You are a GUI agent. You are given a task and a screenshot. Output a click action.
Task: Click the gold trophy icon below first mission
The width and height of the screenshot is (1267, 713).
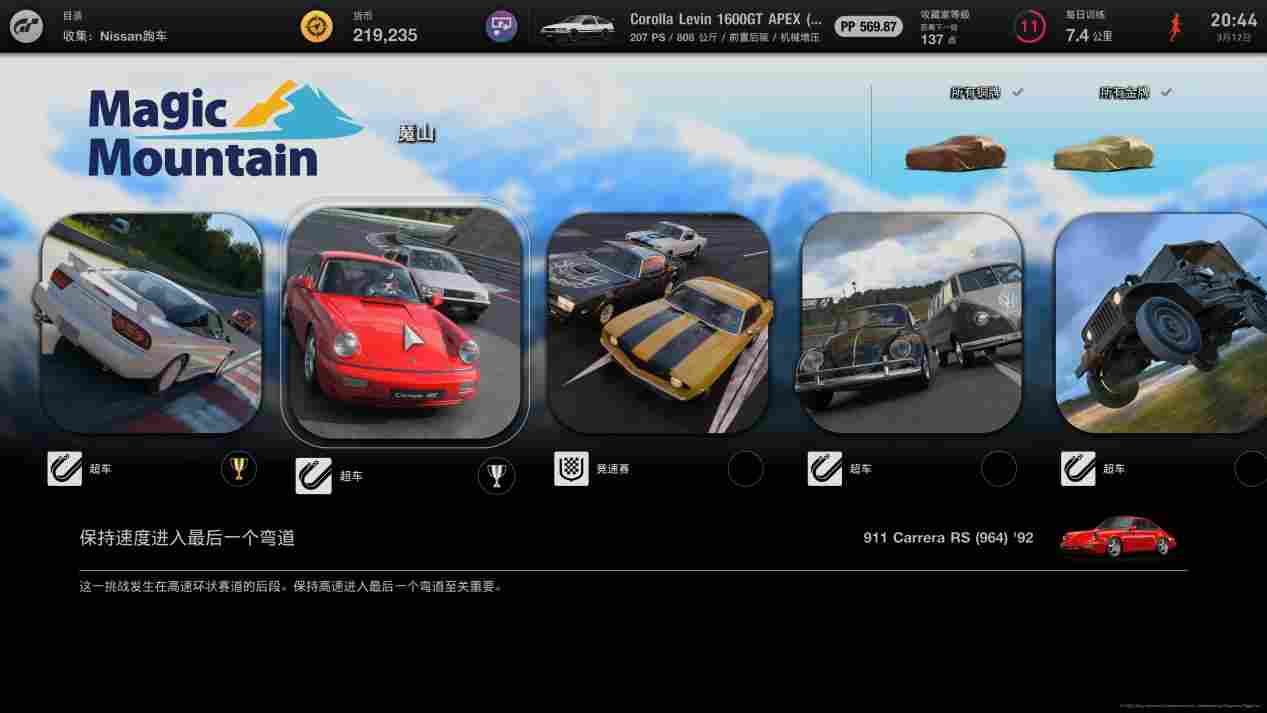point(238,468)
